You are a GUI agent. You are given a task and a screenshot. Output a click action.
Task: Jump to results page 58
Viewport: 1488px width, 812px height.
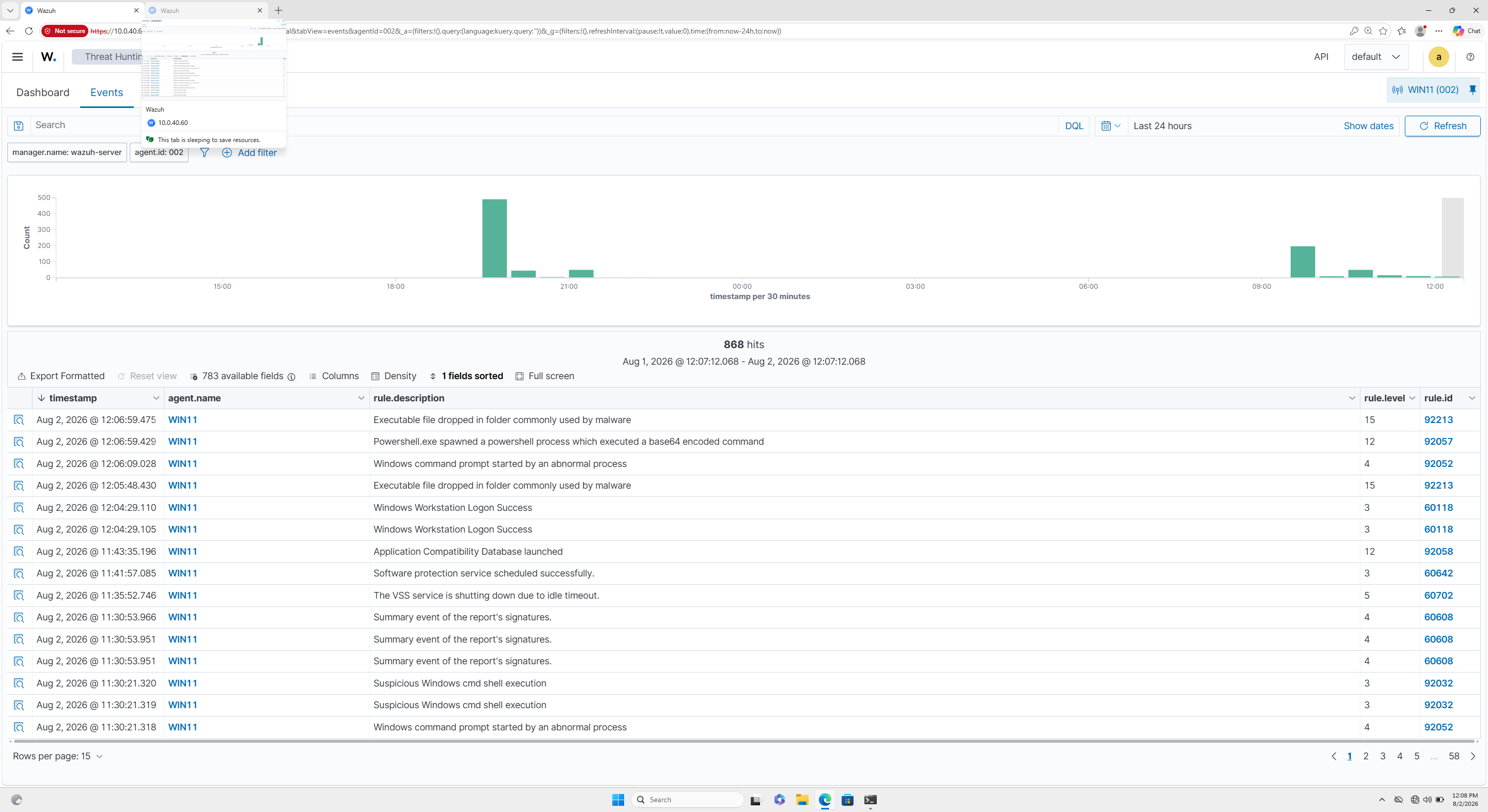point(1454,756)
